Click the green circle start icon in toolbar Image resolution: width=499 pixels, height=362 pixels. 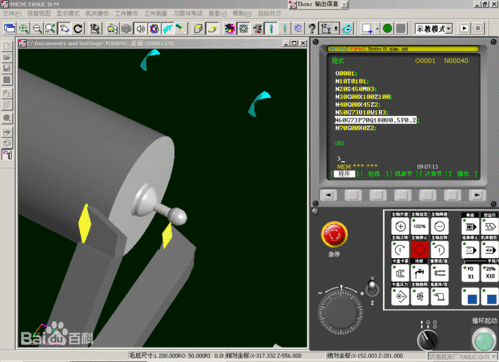[387, 28]
